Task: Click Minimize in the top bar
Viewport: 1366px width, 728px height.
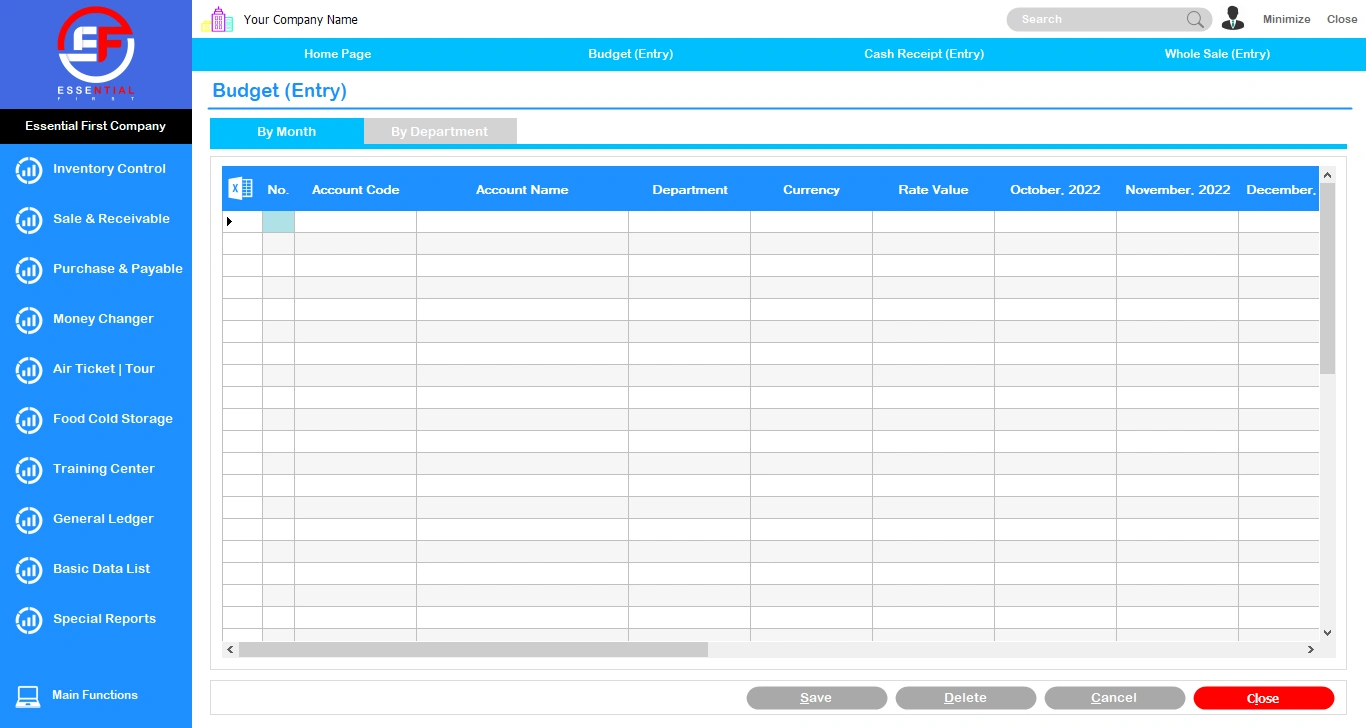Action: tap(1286, 19)
